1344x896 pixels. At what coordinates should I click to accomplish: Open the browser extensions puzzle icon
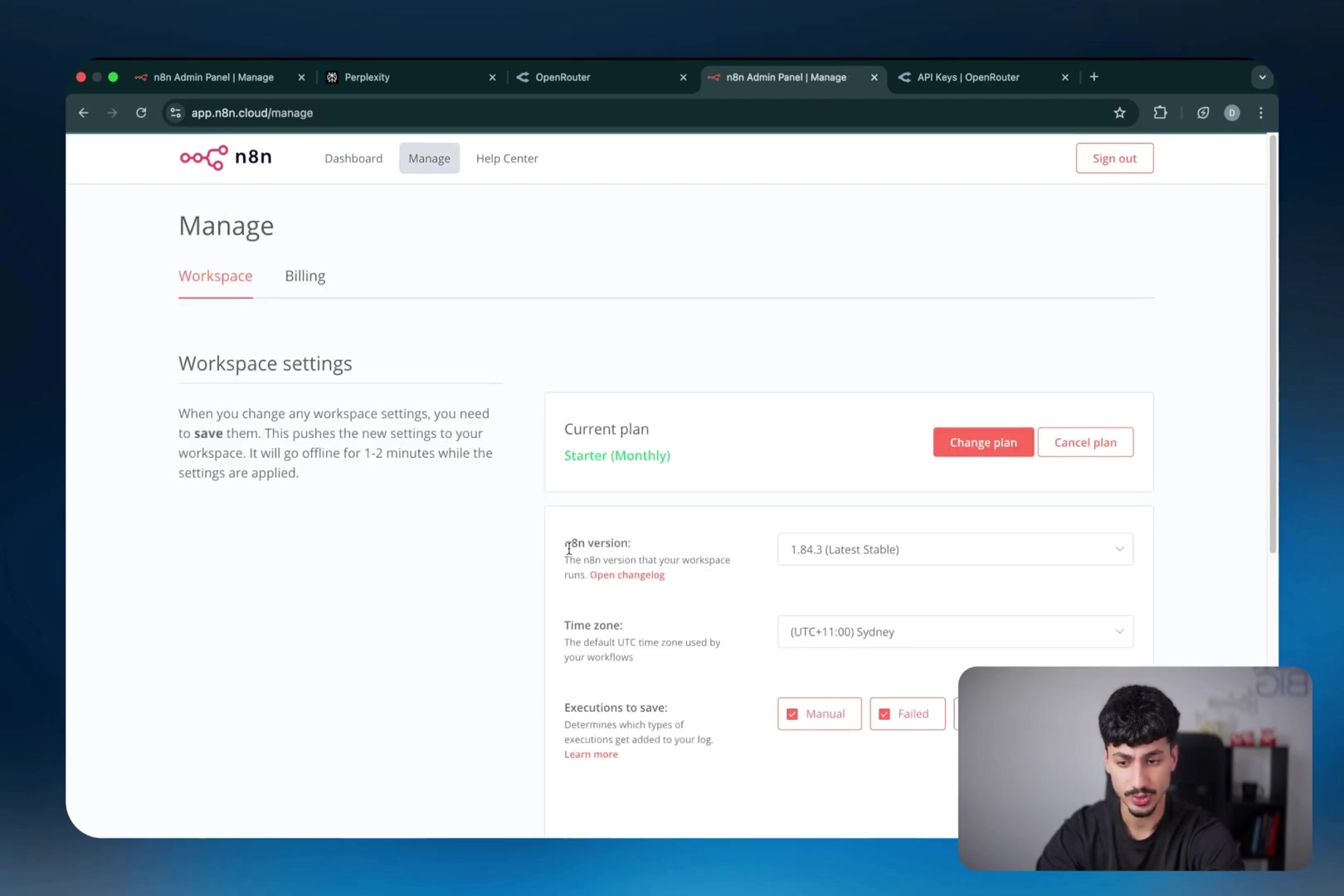[x=1161, y=113]
